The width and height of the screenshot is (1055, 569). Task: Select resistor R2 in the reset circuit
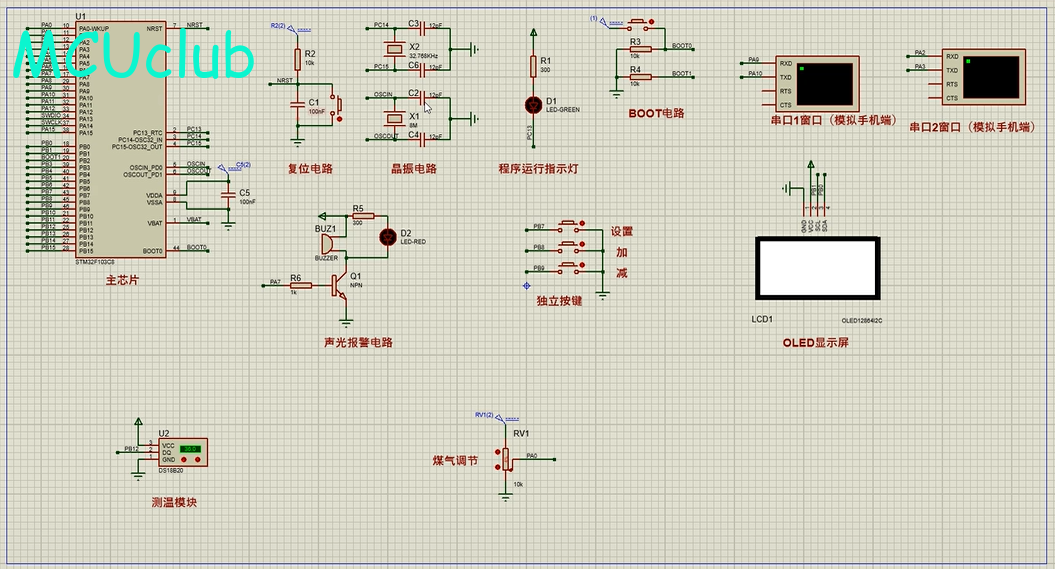(x=297, y=59)
